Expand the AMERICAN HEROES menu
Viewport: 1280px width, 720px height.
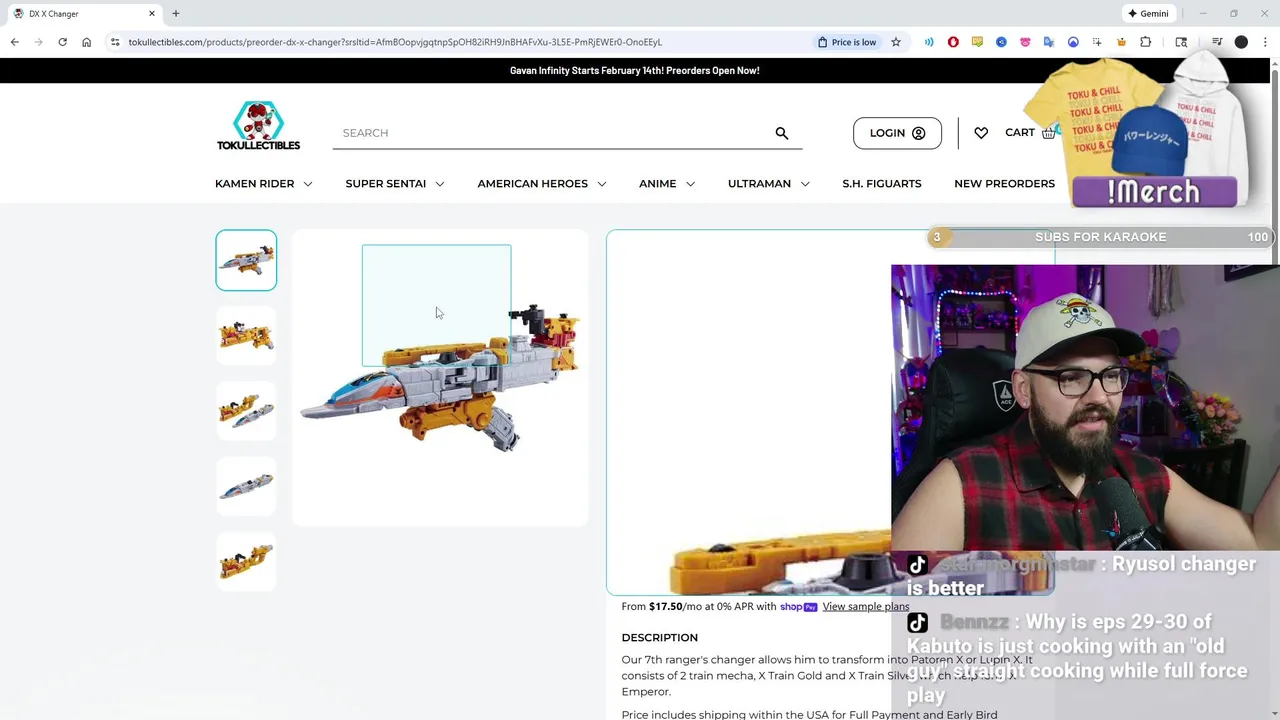pos(542,184)
